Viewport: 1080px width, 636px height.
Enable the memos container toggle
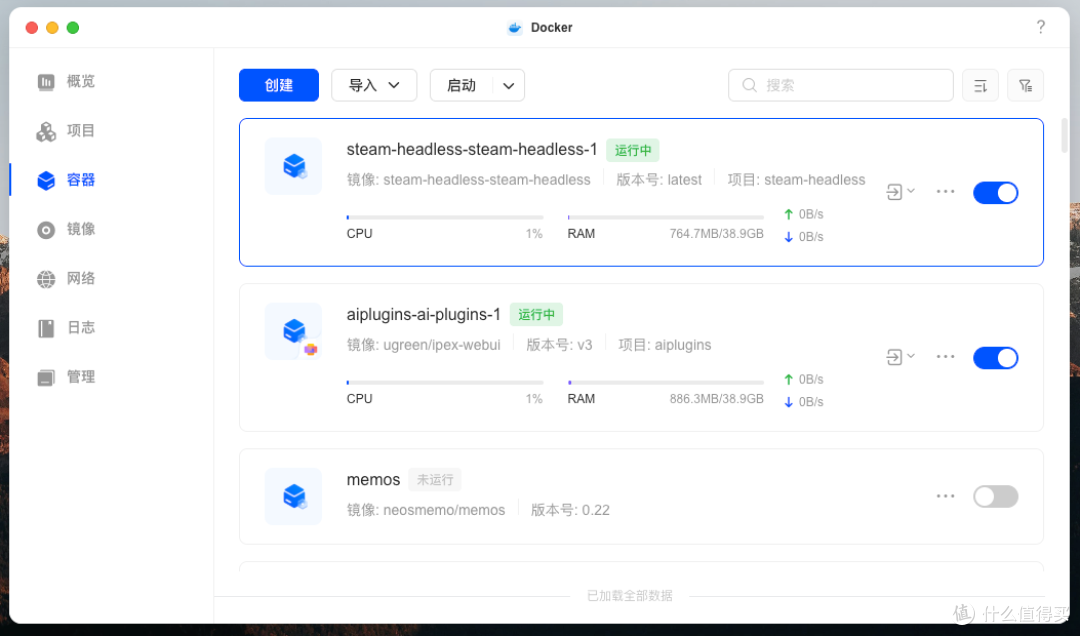[996, 496]
